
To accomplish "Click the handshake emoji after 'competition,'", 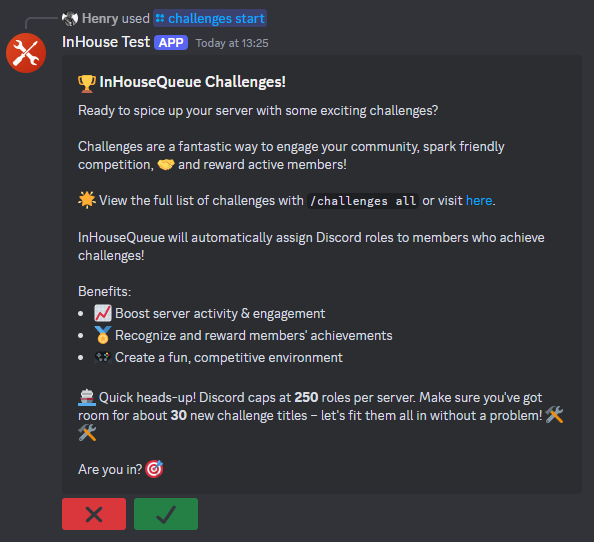I will click(x=166, y=165).
